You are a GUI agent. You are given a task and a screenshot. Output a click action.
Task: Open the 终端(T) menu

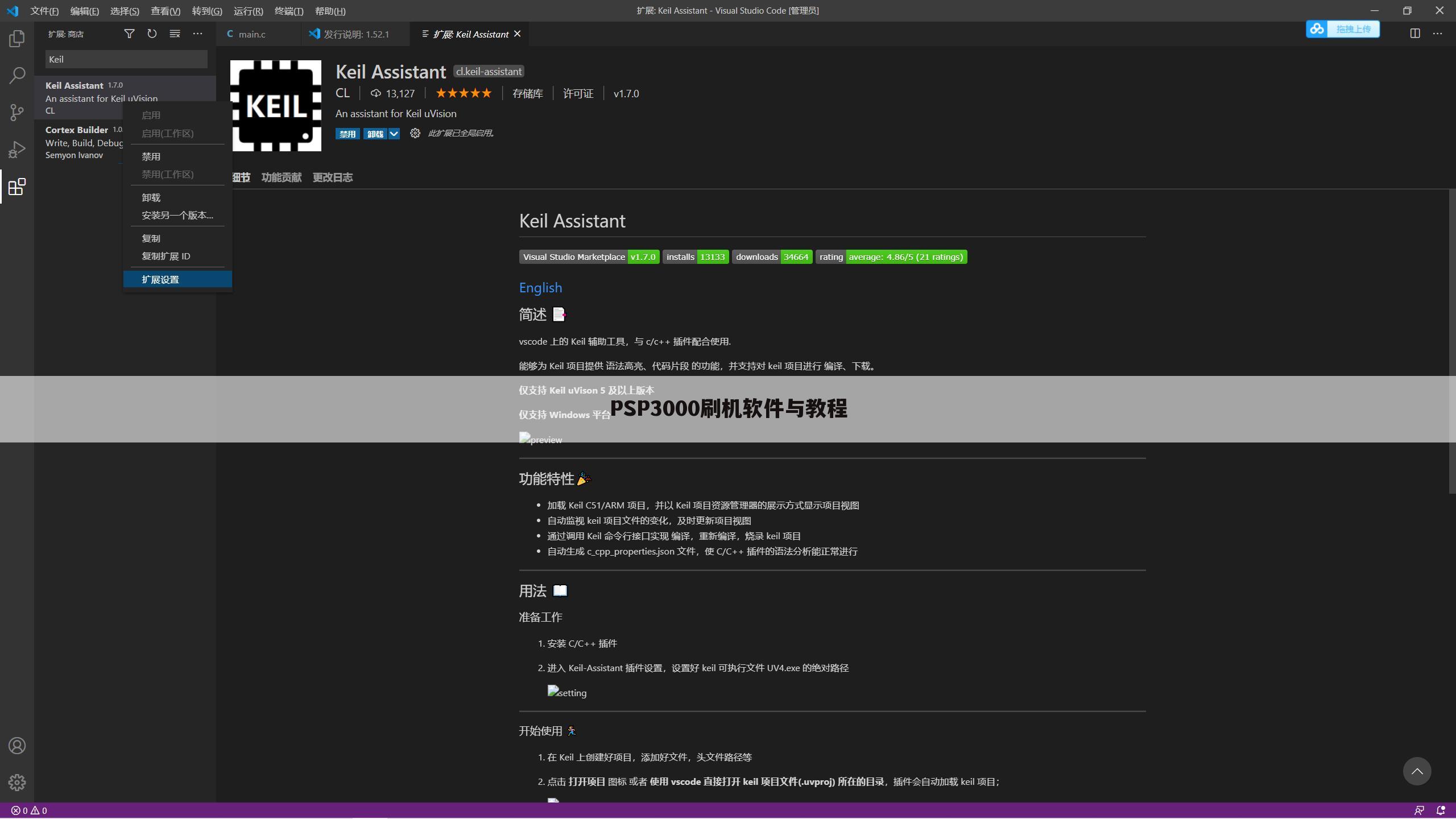pos(289,11)
